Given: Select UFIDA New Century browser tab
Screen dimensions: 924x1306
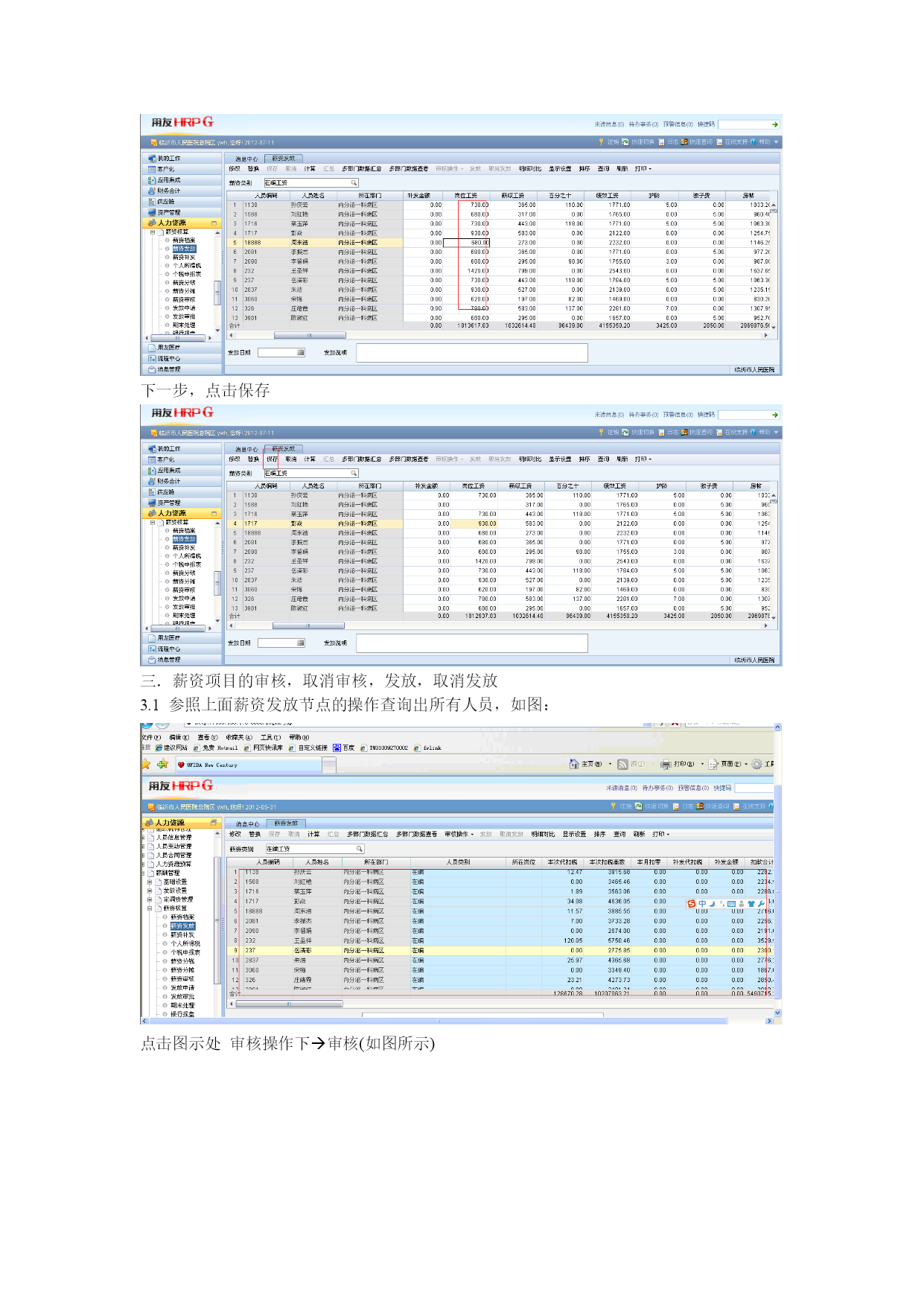Looking at the screenshot, I should [x=249, y=765].
